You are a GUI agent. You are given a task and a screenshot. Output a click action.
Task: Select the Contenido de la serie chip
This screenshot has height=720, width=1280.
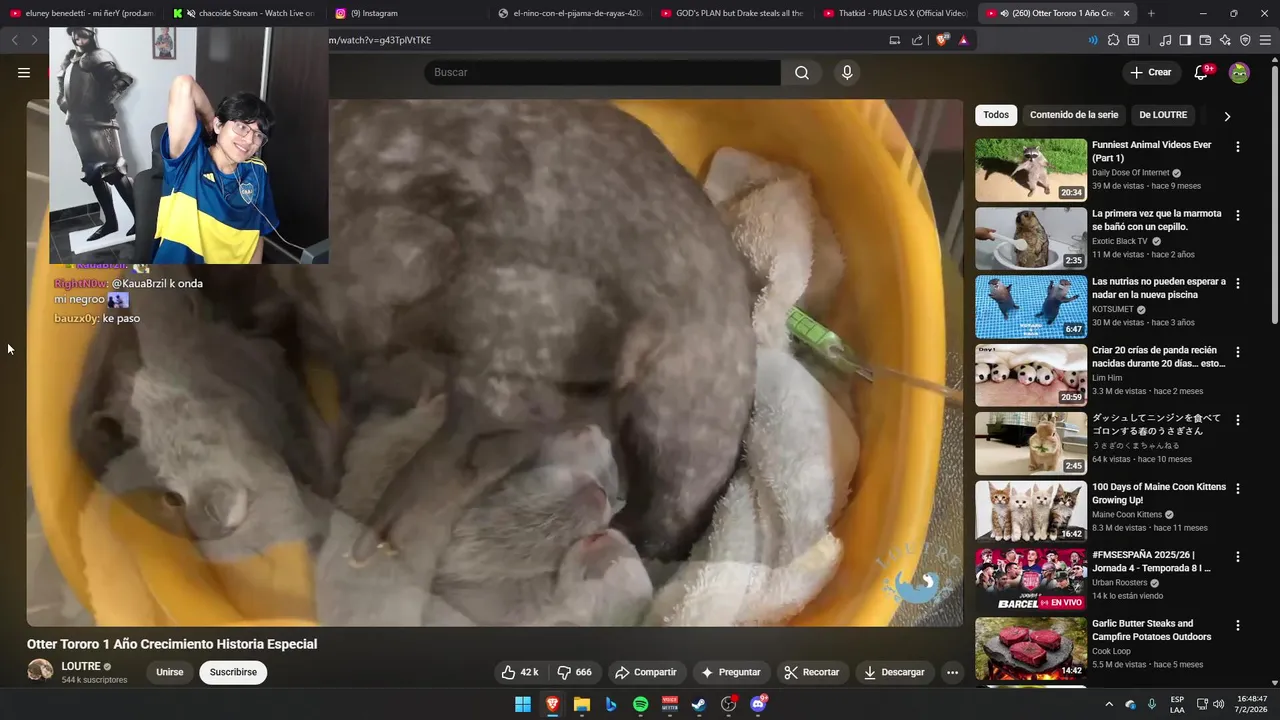1074,115
